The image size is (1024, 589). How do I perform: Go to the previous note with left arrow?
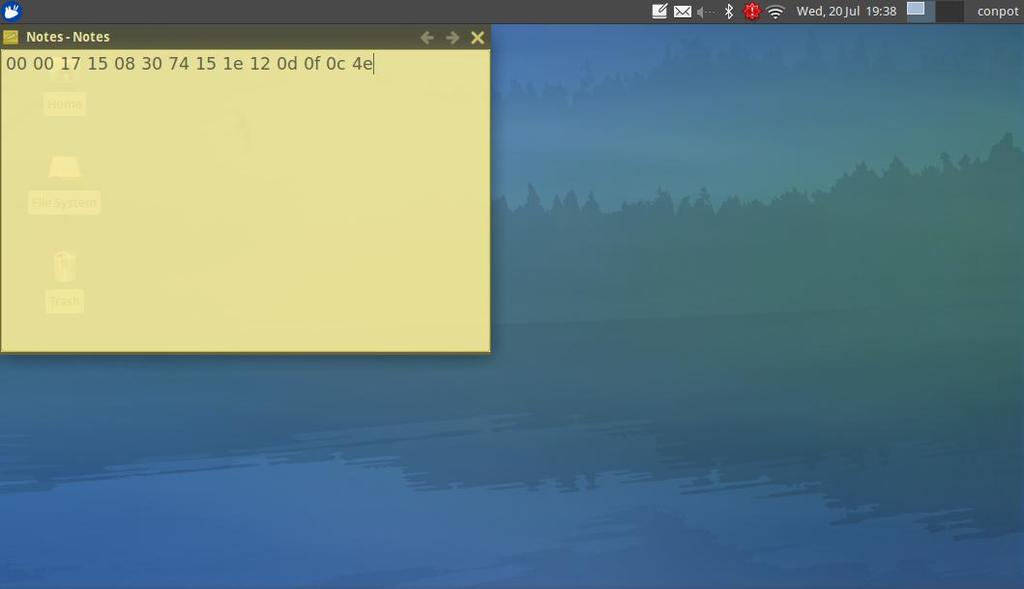point(427,38)
